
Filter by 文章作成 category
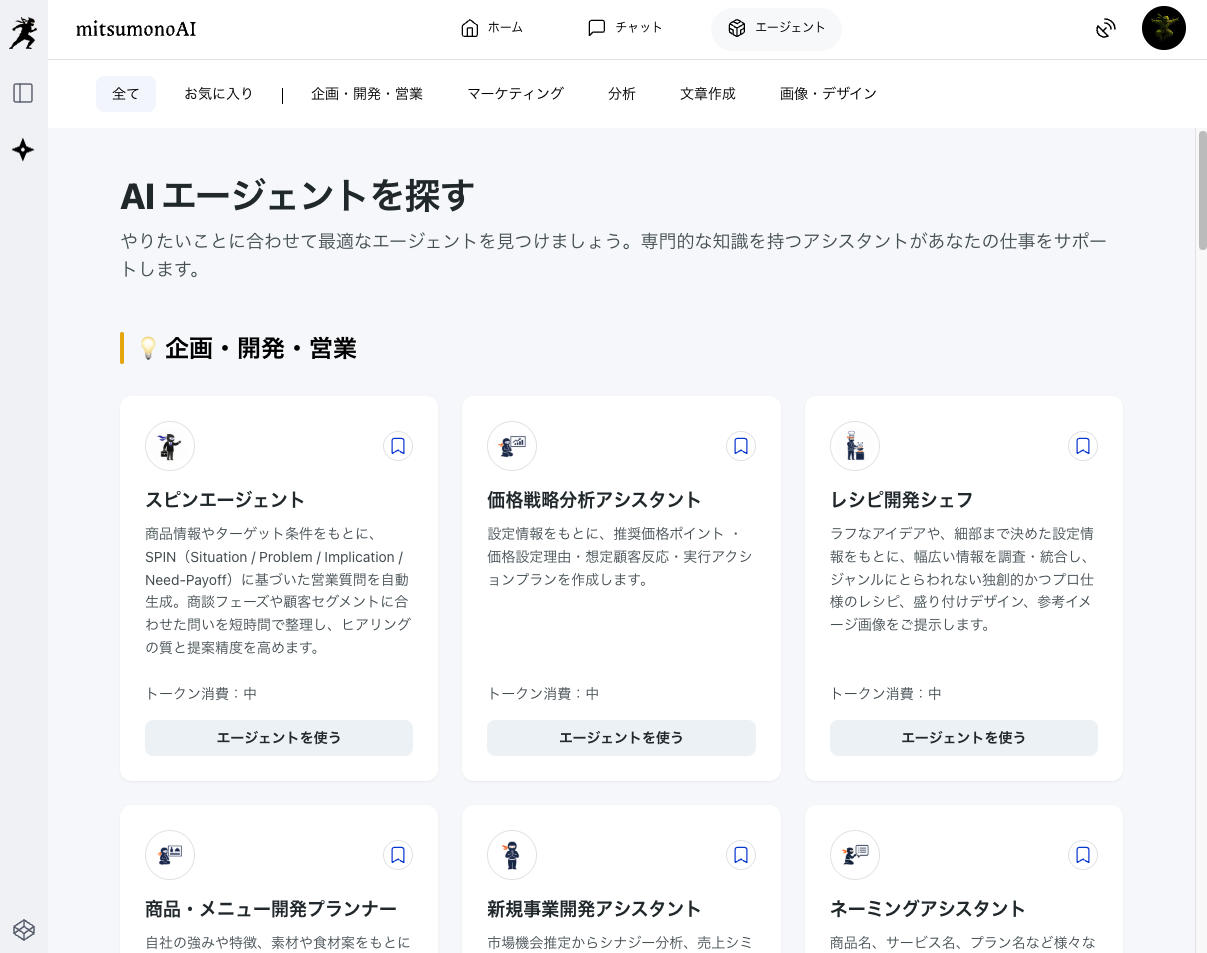pos(708,94)
